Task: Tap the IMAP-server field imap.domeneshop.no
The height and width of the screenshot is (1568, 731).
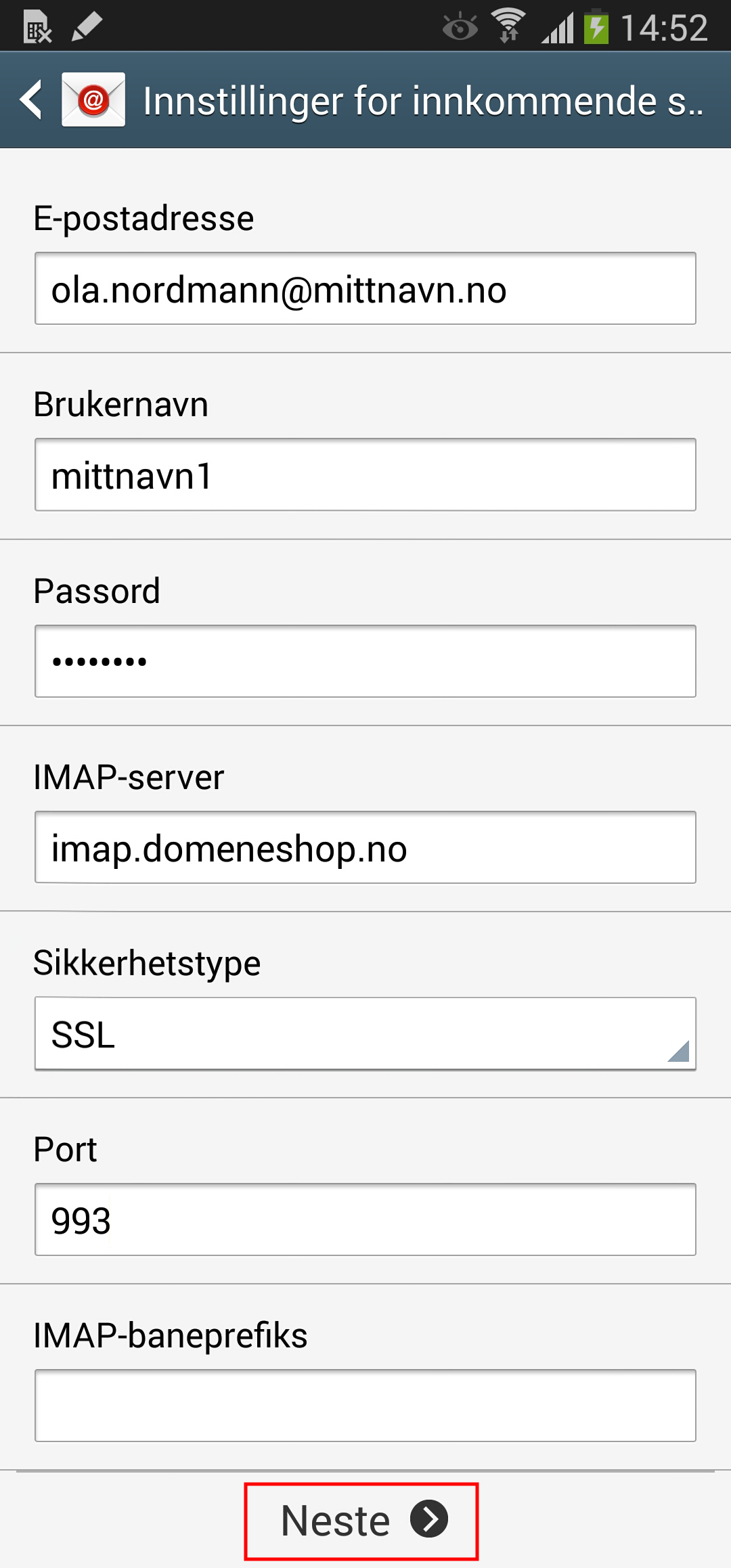Action: (365, 847)
